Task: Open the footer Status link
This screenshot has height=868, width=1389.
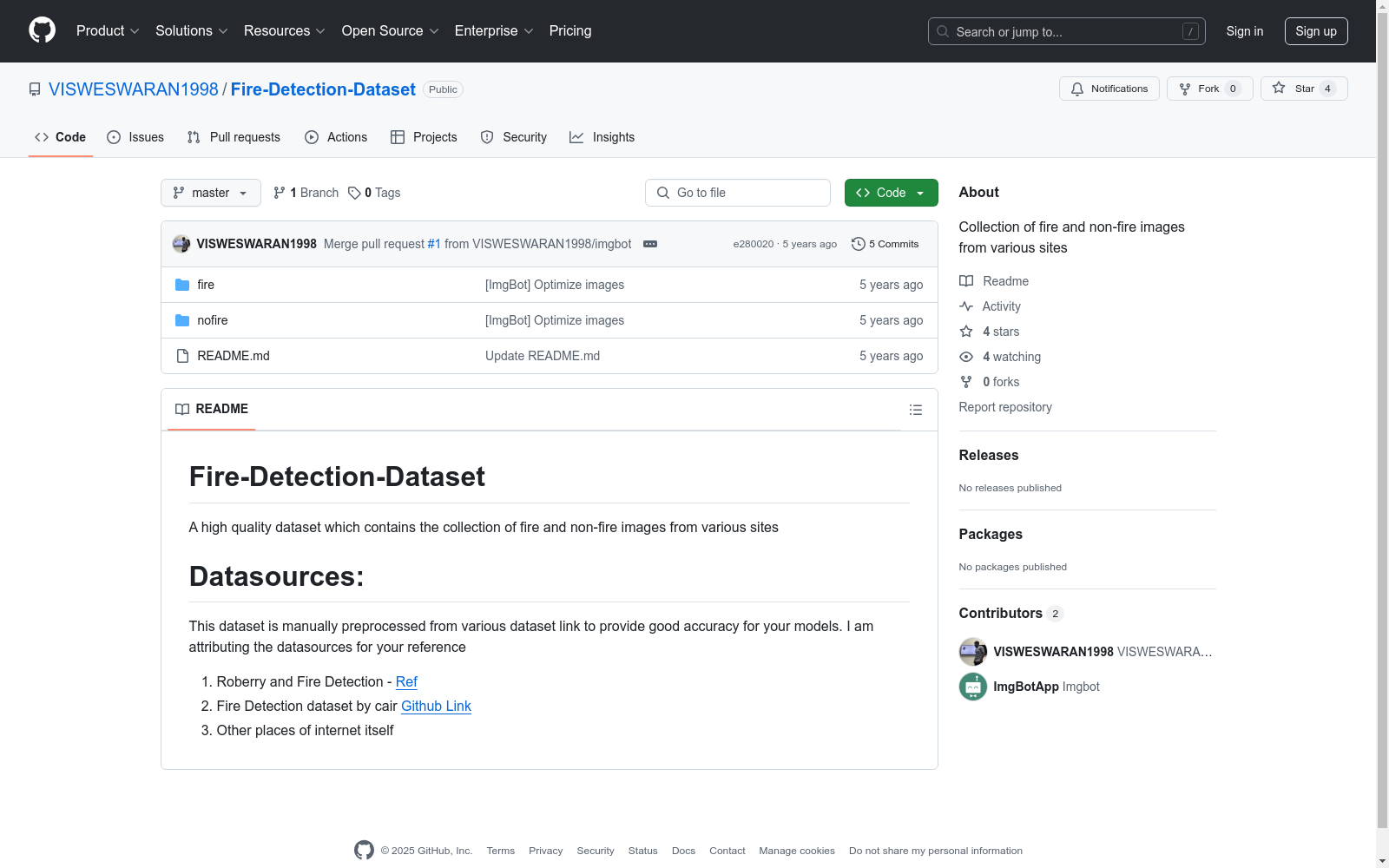Action: point(643,851)
